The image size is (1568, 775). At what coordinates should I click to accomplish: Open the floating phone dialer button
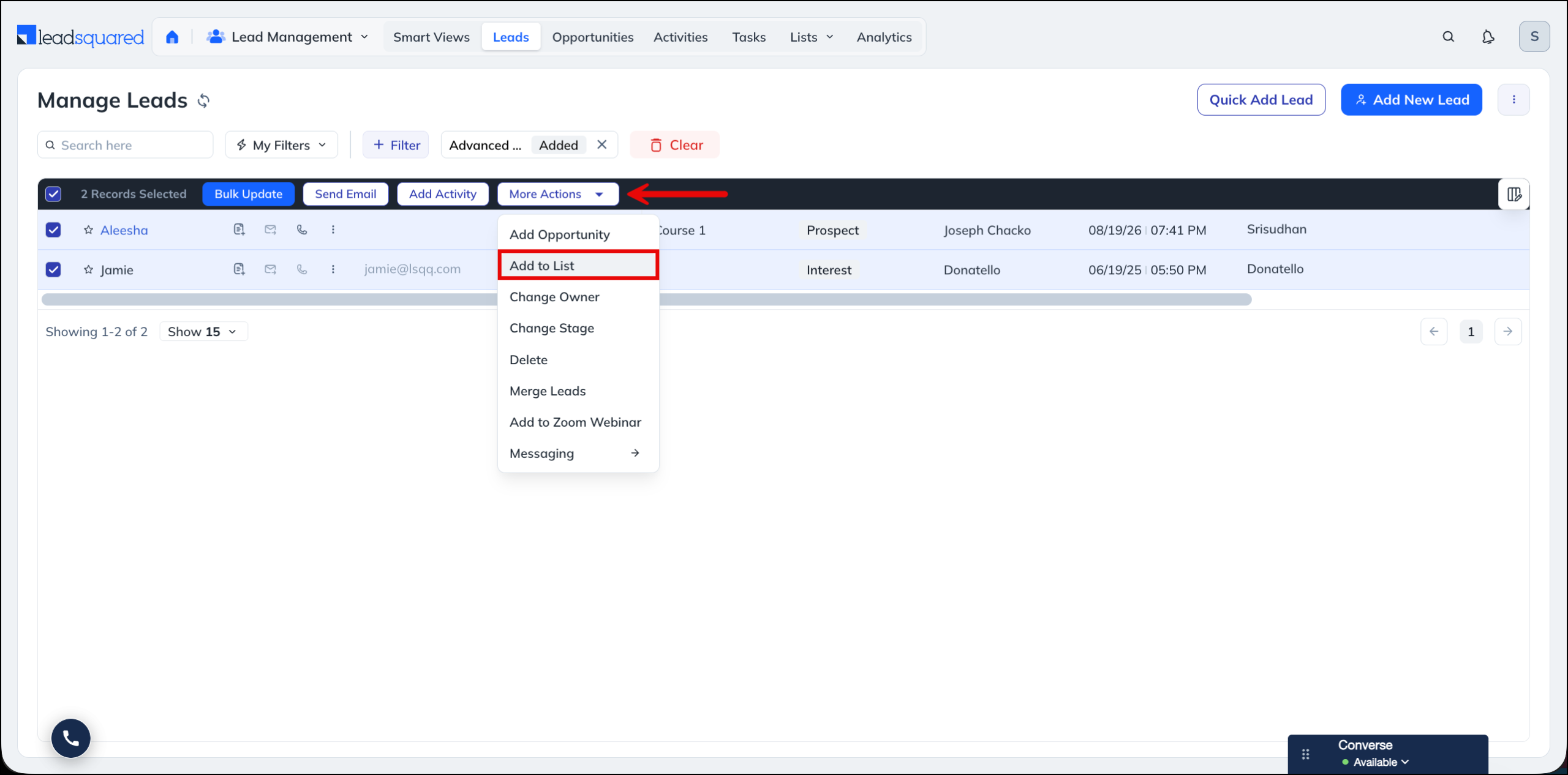(71, 738)
